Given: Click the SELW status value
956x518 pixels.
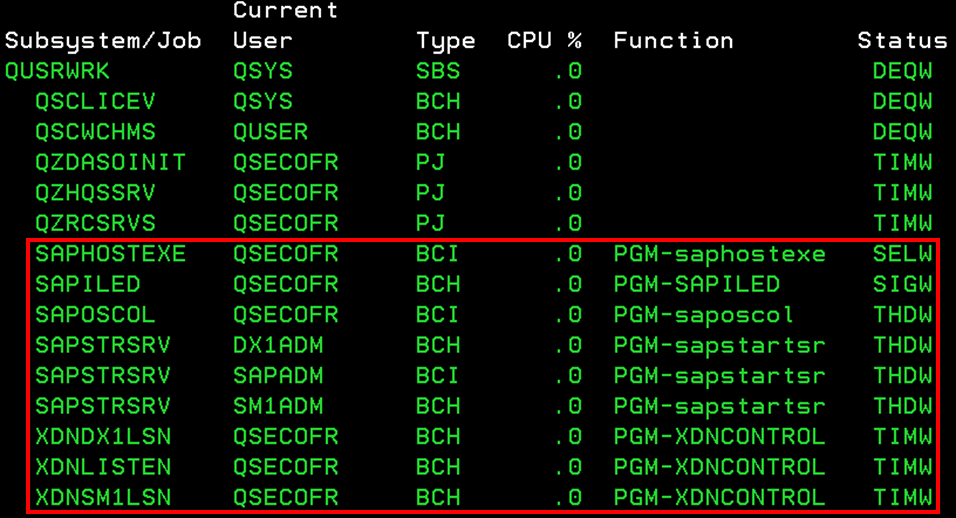Looking at the screenshot, I should coord(902,254).
